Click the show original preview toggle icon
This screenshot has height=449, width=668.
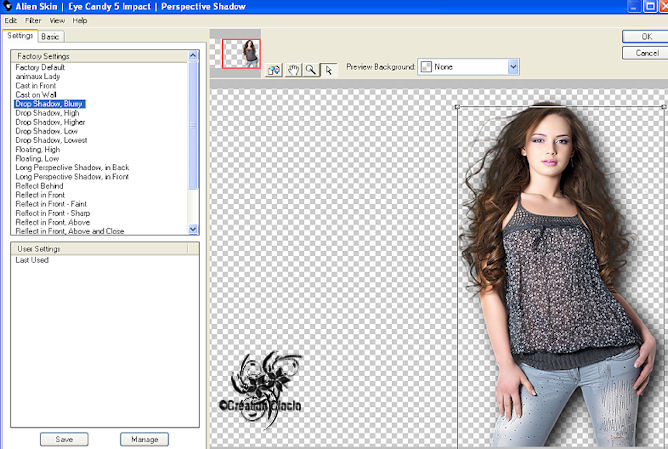(274, 70)
